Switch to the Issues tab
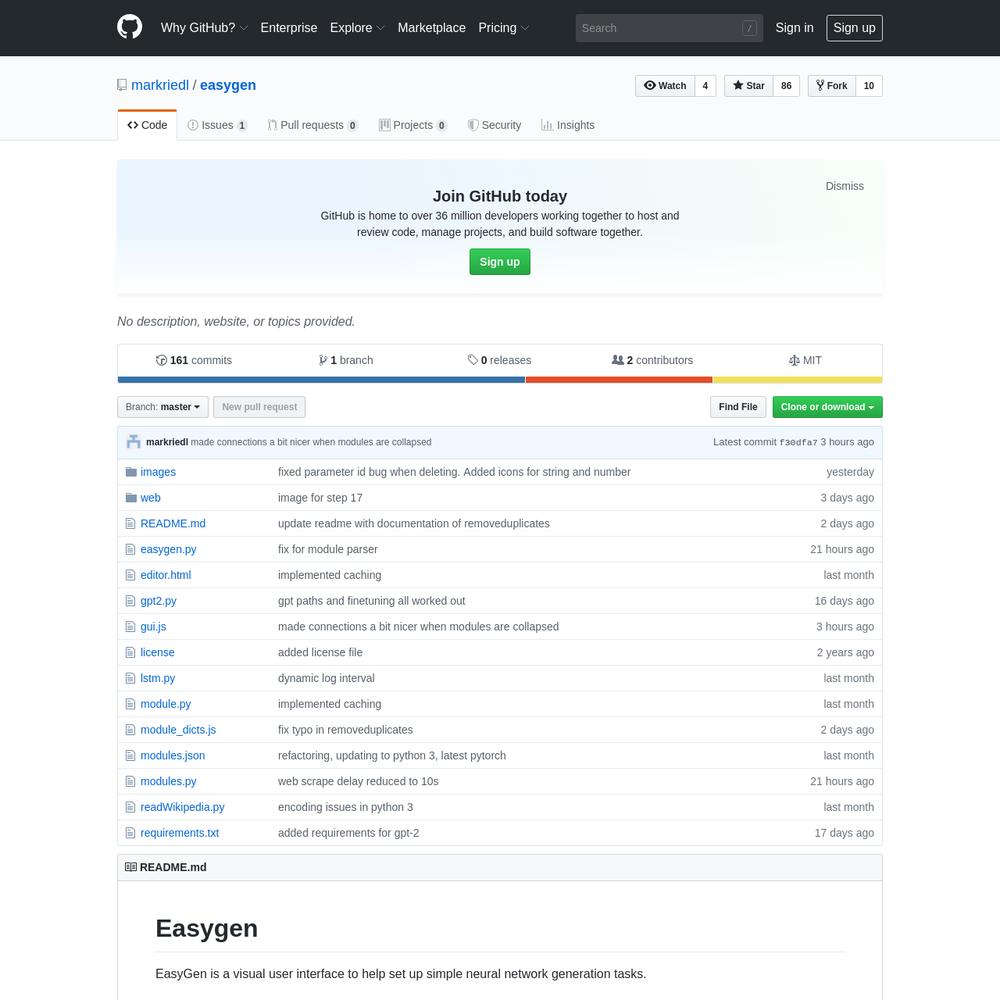The height and width of the screenshot is (1000, 1000). pos(217,125)
